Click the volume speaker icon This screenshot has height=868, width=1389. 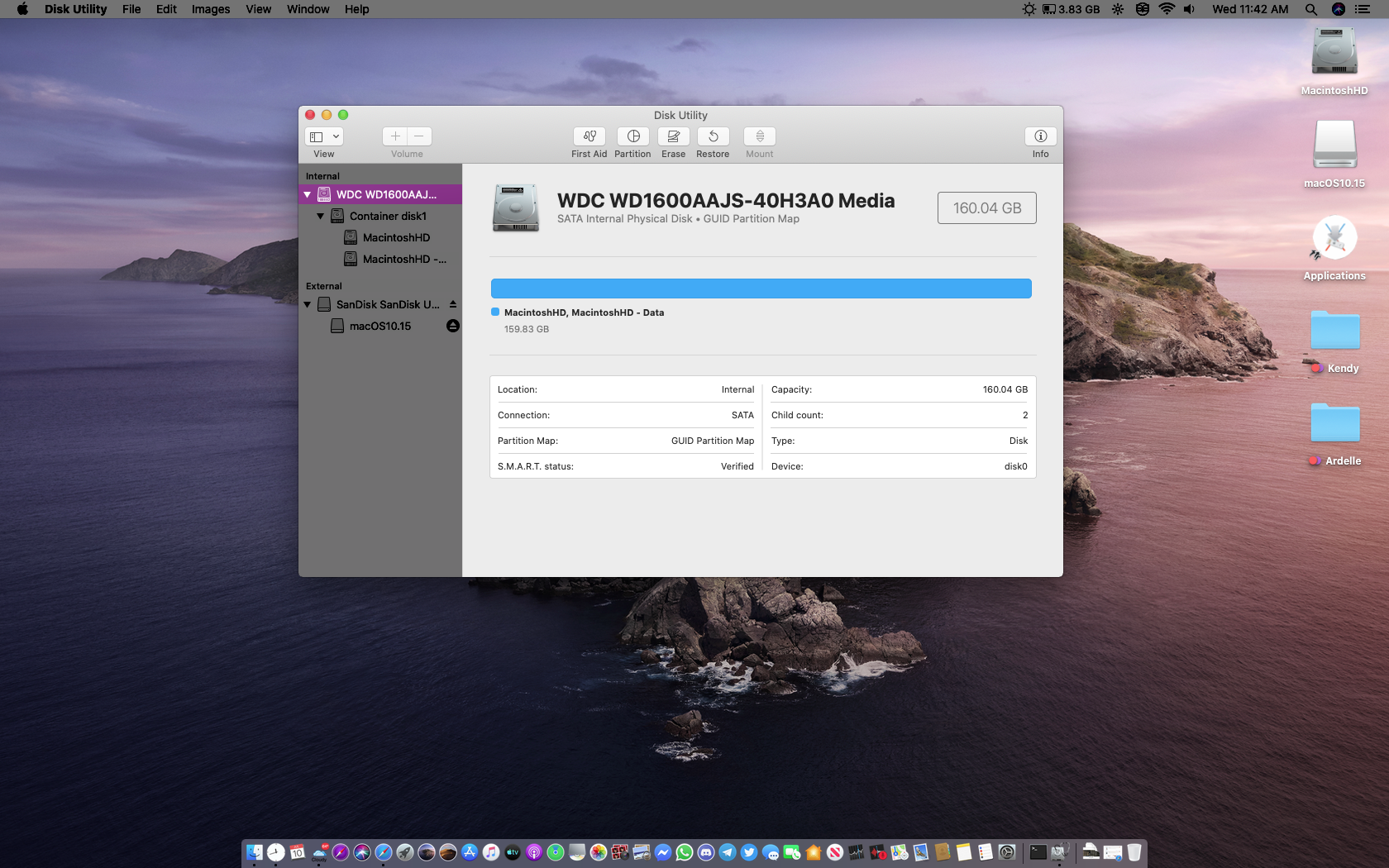pos(1190,9)
